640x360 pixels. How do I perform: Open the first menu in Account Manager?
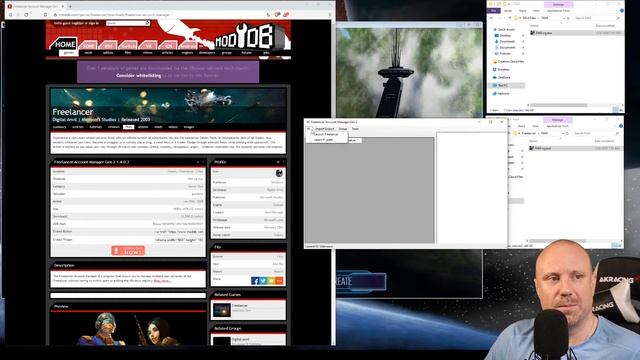[309, 129]
